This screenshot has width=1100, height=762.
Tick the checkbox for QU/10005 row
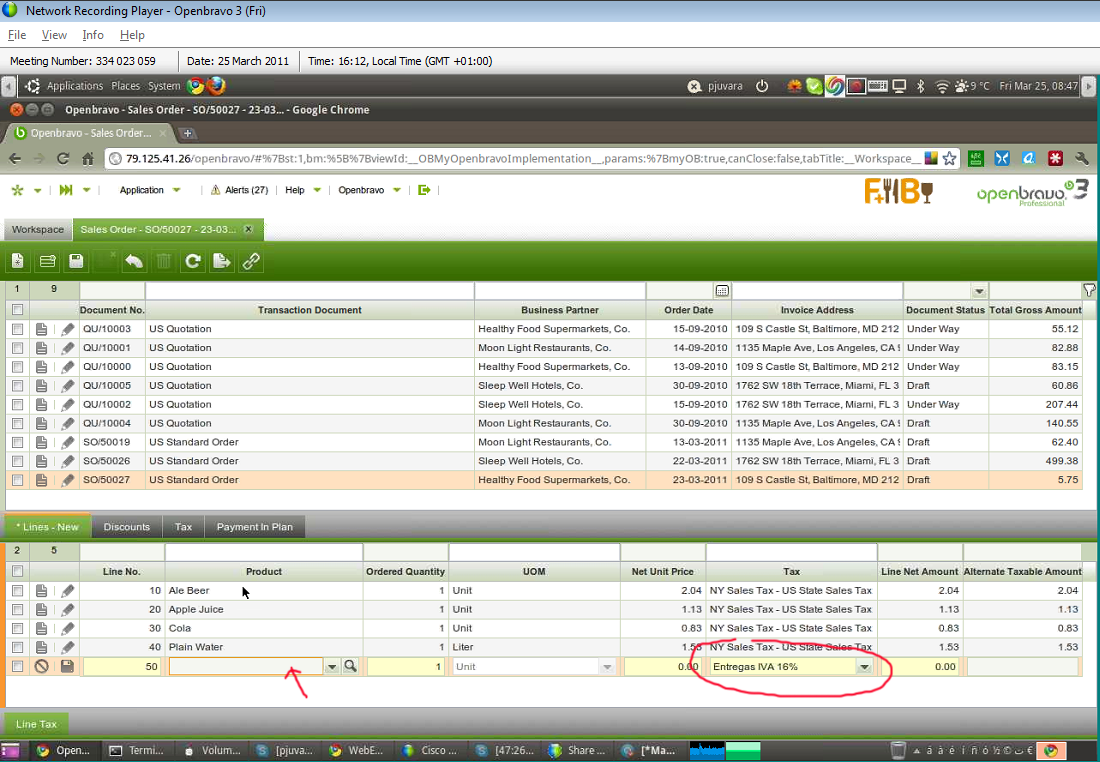click(x=18, y=386)
